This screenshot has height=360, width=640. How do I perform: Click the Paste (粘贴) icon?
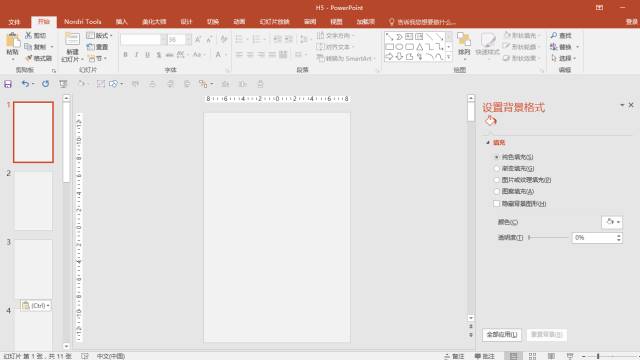(x=13, y=40)
